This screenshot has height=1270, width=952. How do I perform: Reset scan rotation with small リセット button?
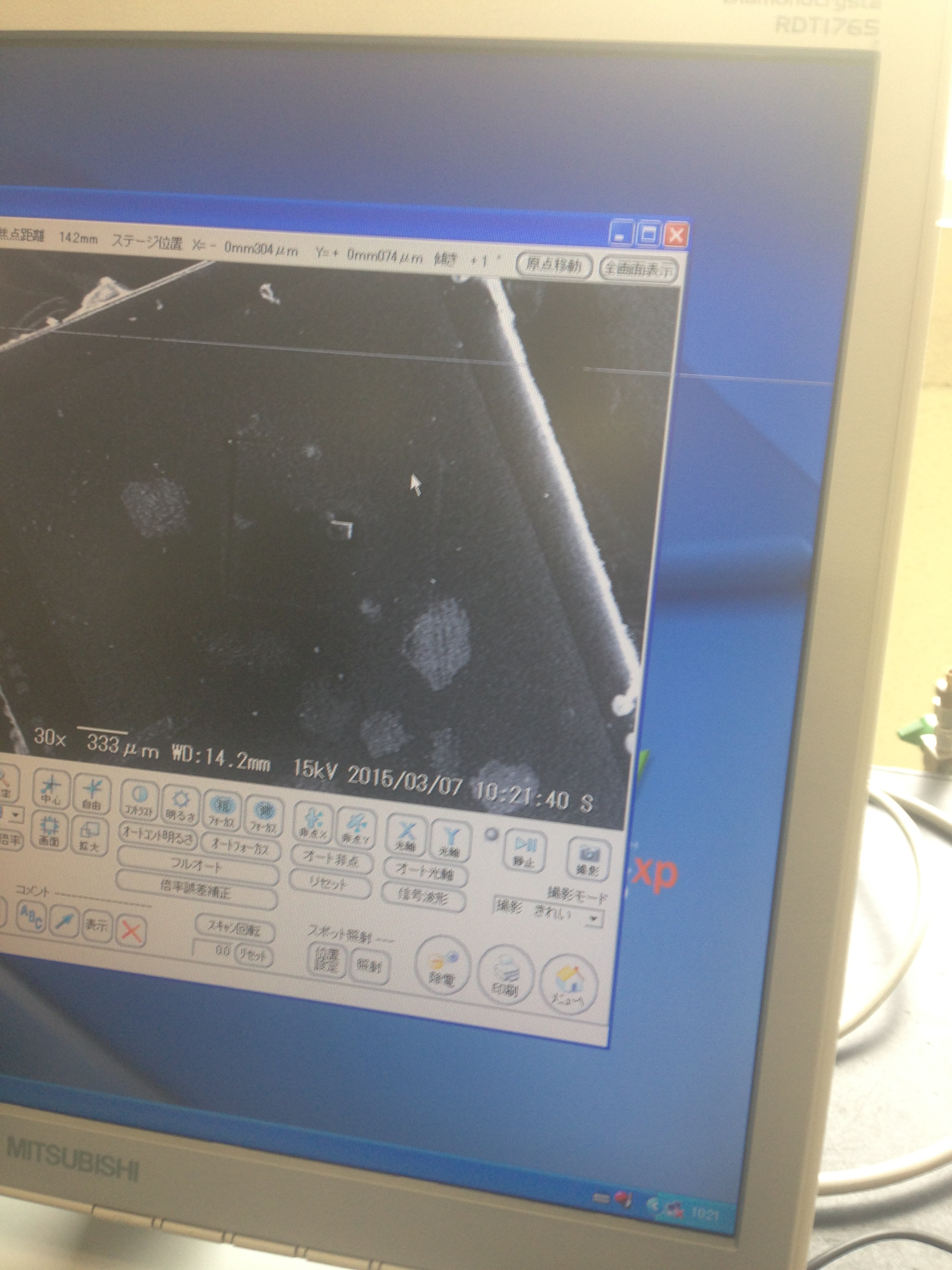click(x=254, y=956)
